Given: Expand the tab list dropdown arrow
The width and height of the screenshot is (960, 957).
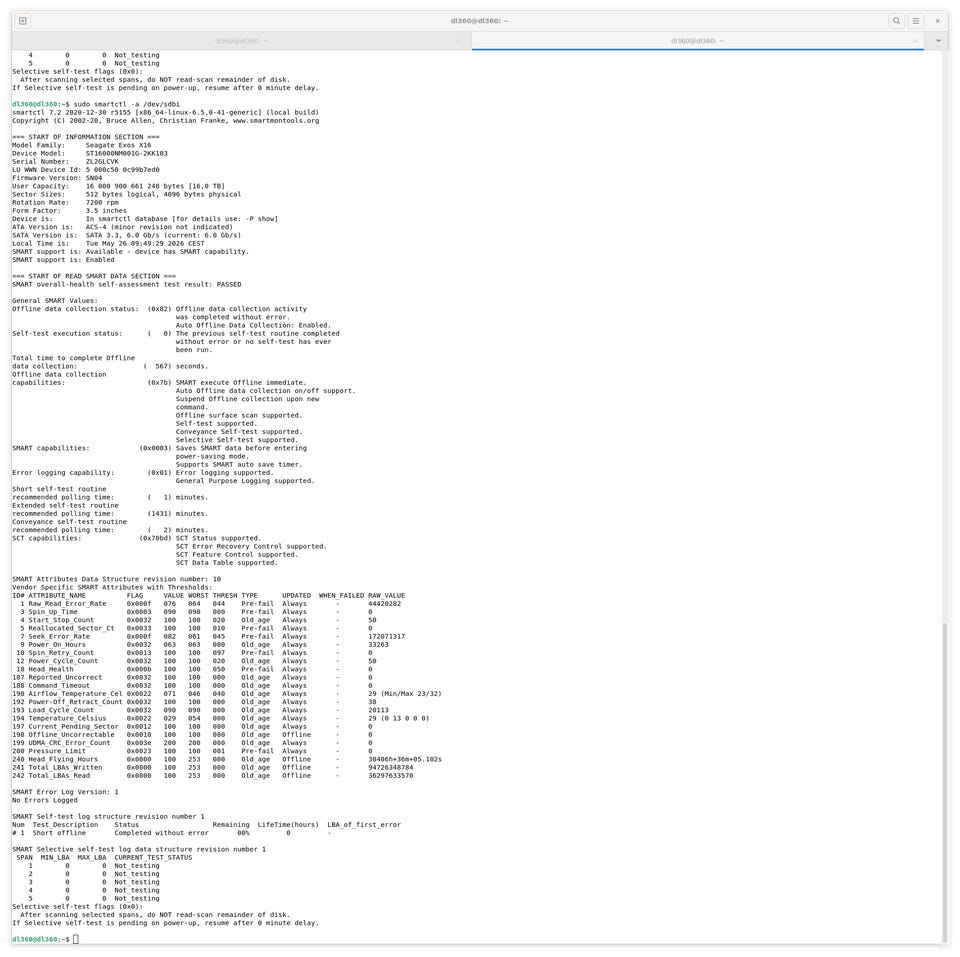Looking at the screenshot, I should (x=939, y=41).
